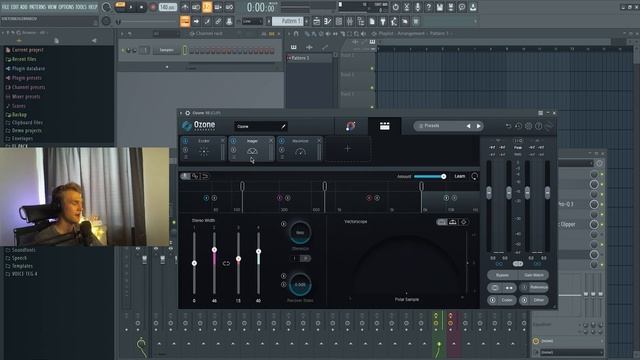Screen dimensions: 640x360
Task: Select Polar Level vectorscope view icon
Action: (453, 222)
